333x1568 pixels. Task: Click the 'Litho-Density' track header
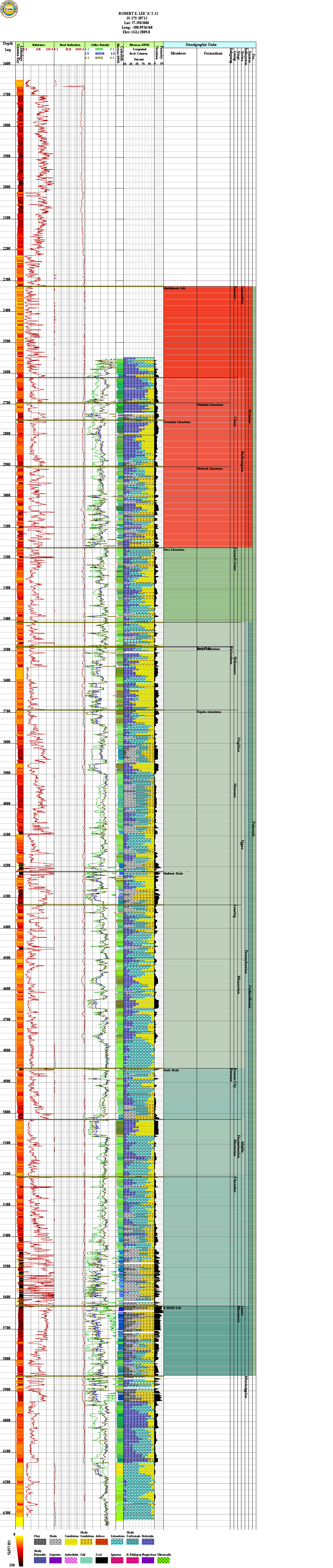pos(101,45)
